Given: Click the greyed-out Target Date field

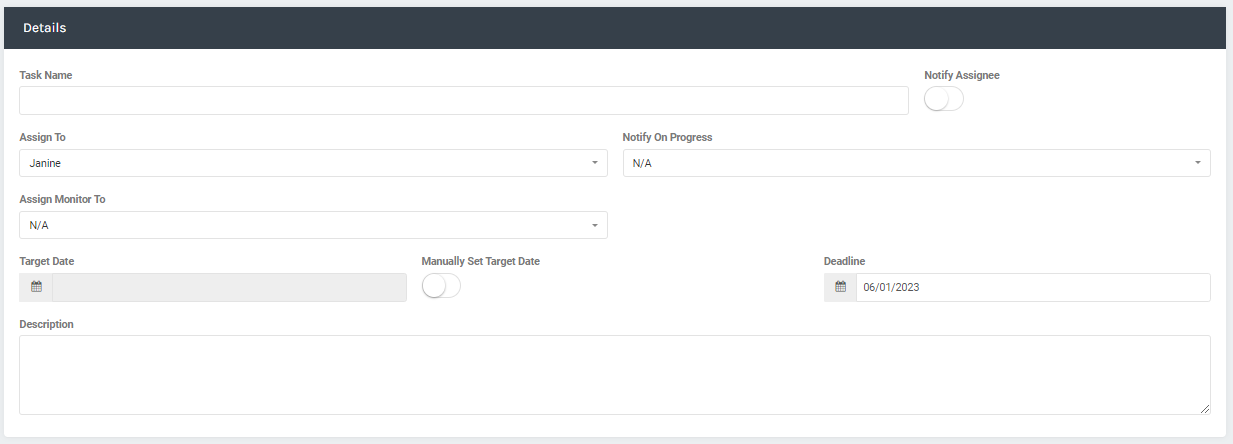Looking at the screenshot, I should click(229, 287).
